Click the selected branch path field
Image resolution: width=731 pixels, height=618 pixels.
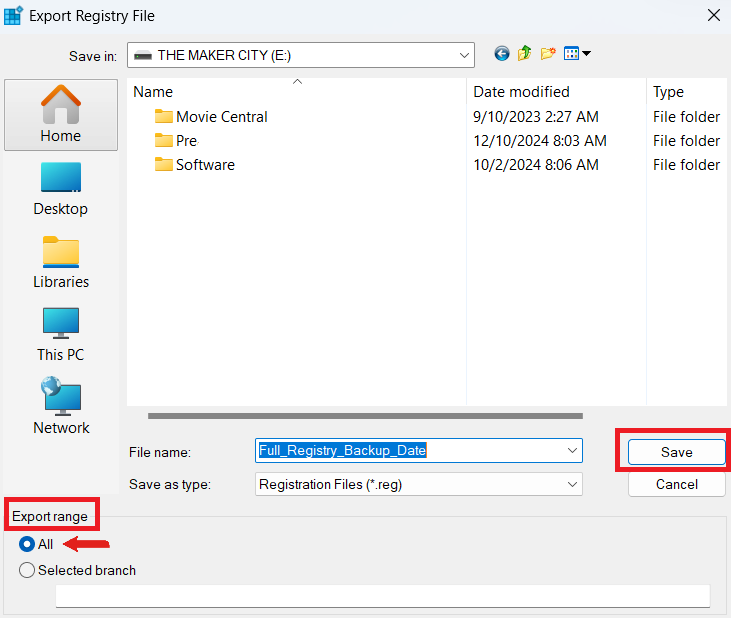click(383, 596)
